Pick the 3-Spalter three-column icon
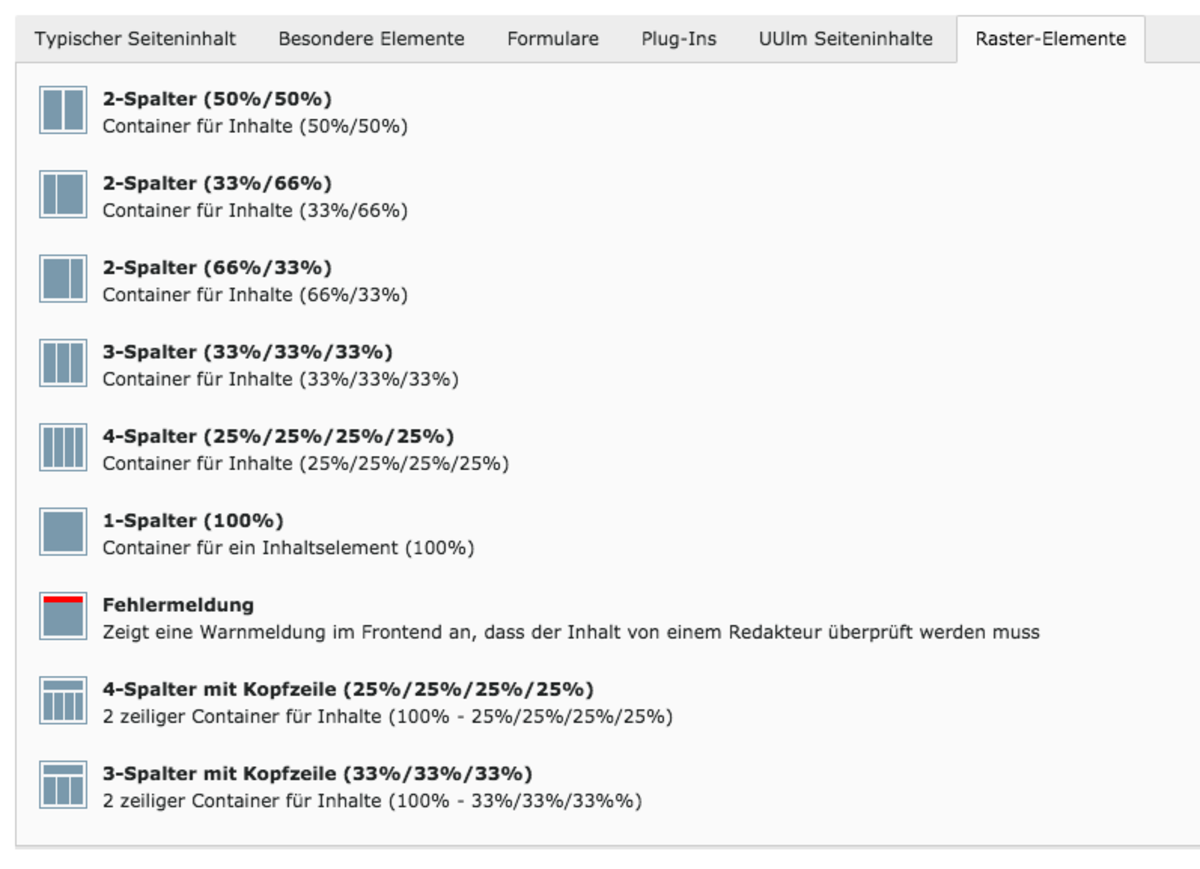The height and width of the screenshot is (869, 1200). tap(63, 363)
